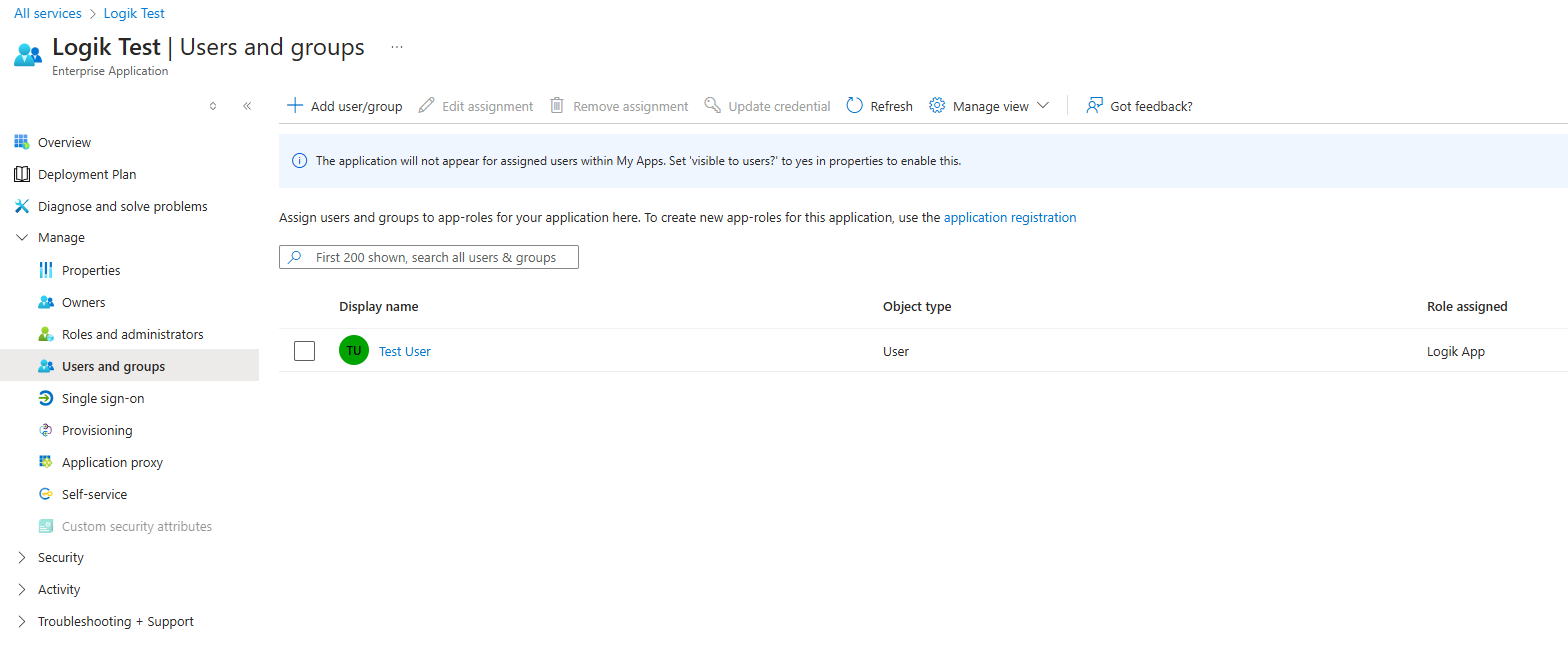Click the Display name column header
This screenshot has width=1568, height=661.
click(379, 306)
